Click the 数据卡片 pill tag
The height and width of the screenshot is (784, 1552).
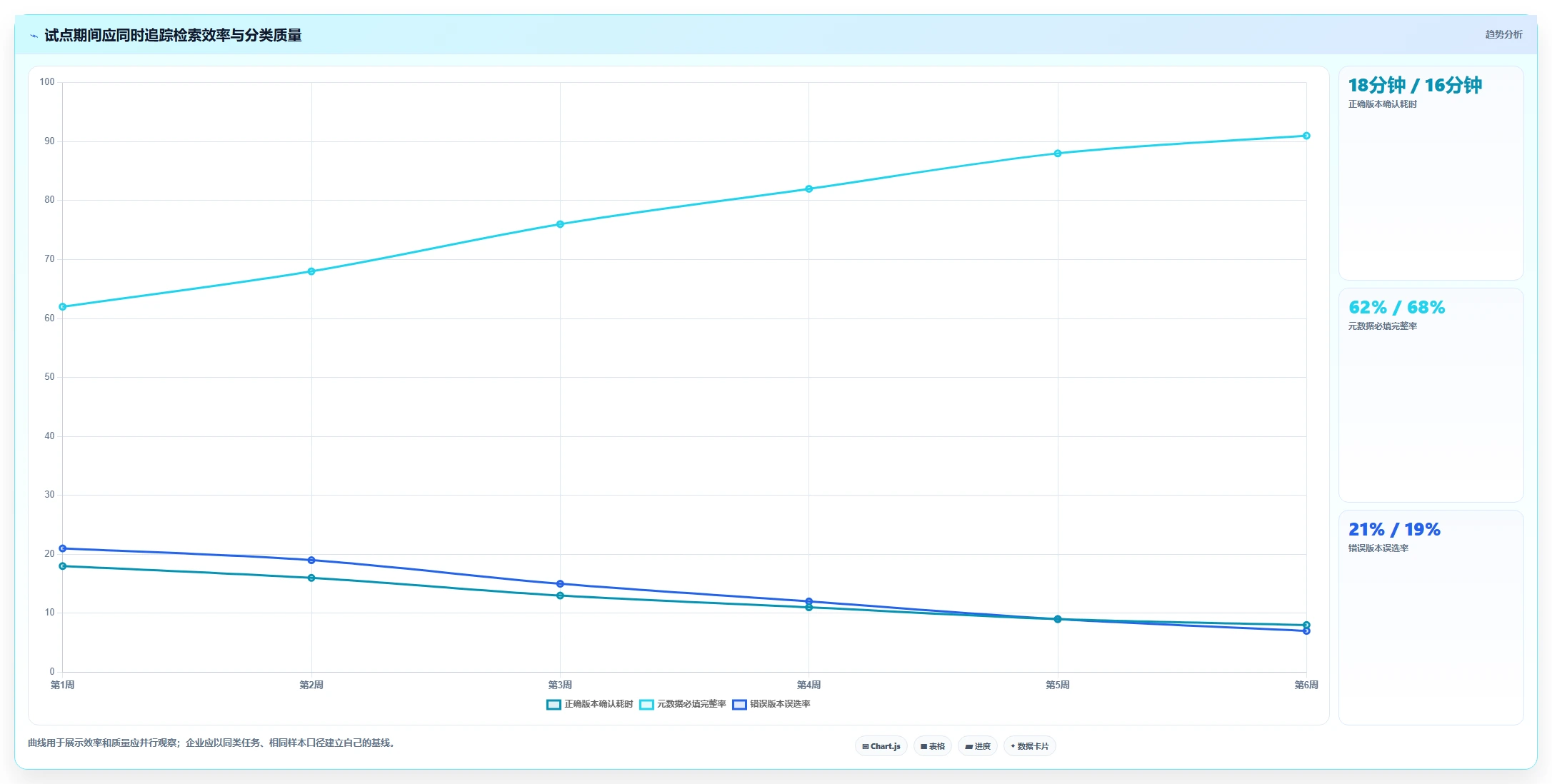click(x=1030, y=746)
